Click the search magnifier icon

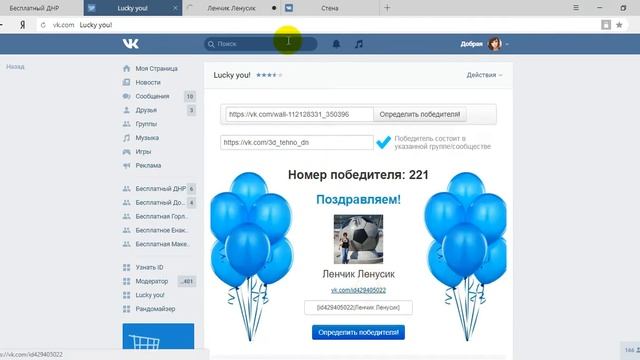(211, 44)
